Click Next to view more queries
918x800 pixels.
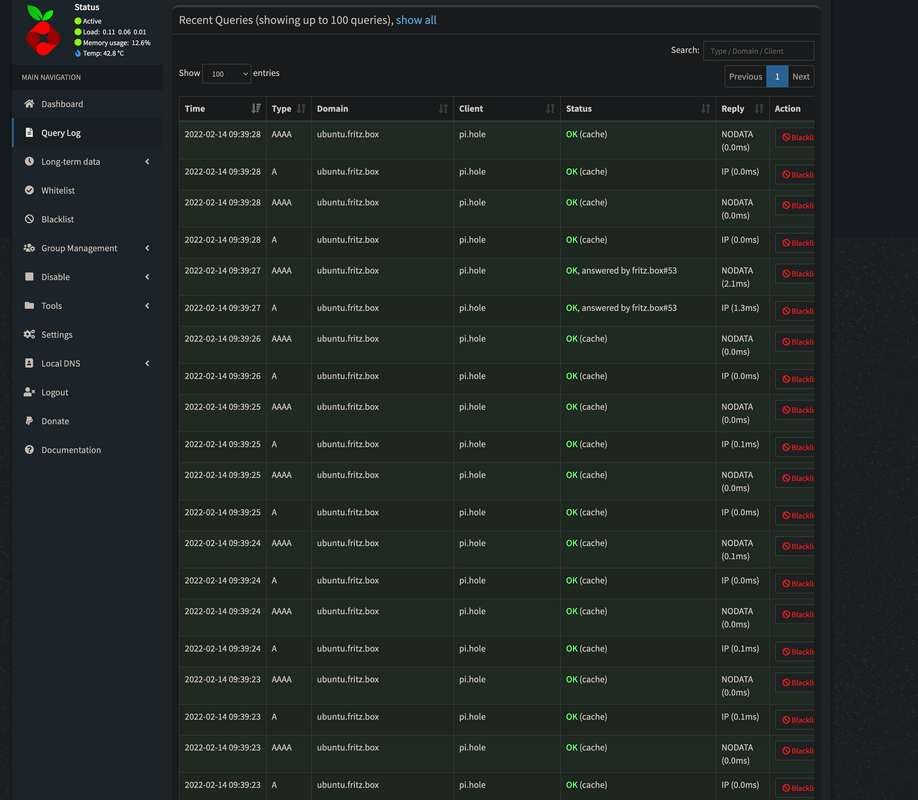point(800,76)
